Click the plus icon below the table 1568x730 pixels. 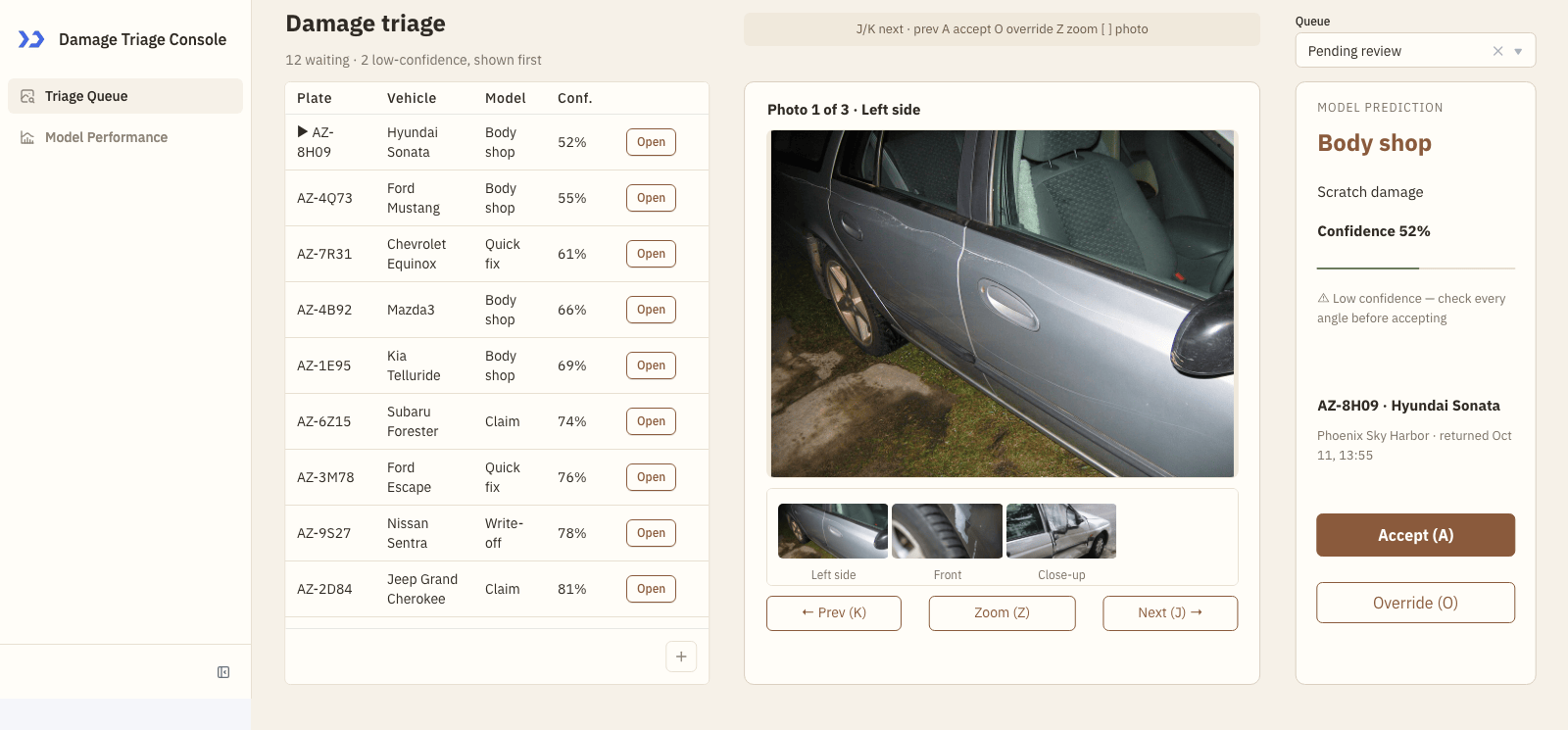(681, 657)
